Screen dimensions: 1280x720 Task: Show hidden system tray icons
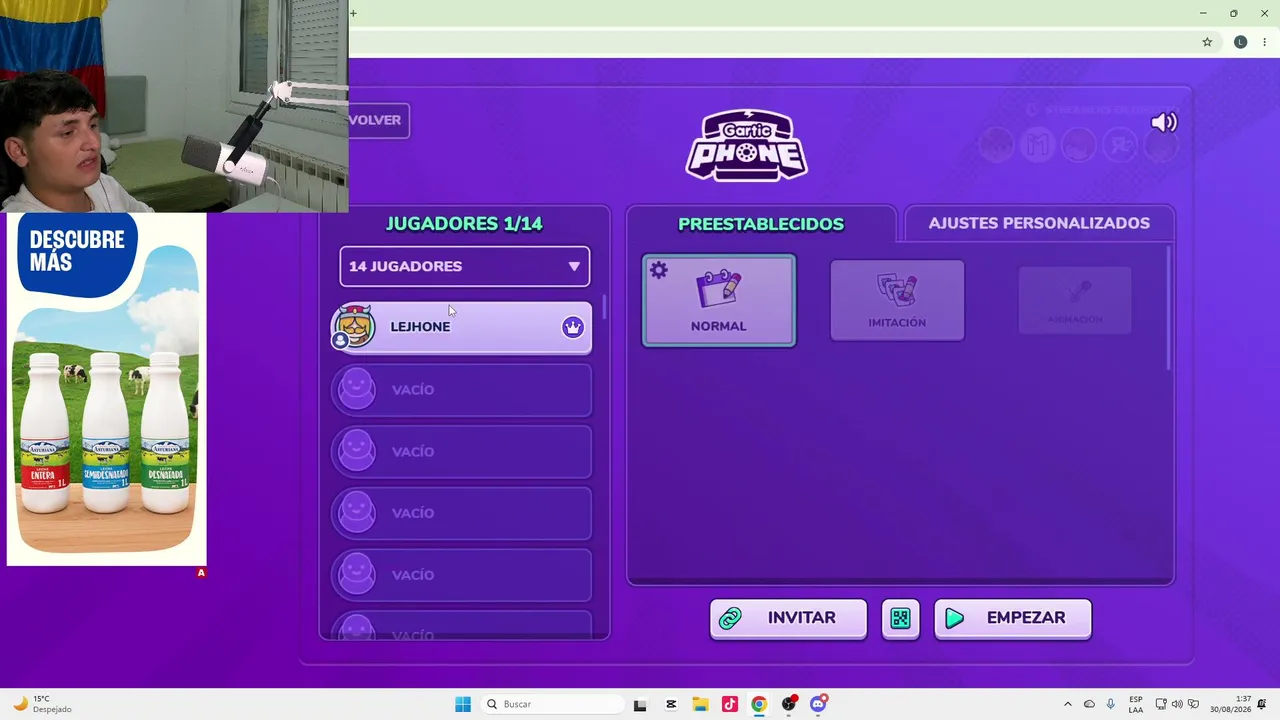[x=1067, y=704]
